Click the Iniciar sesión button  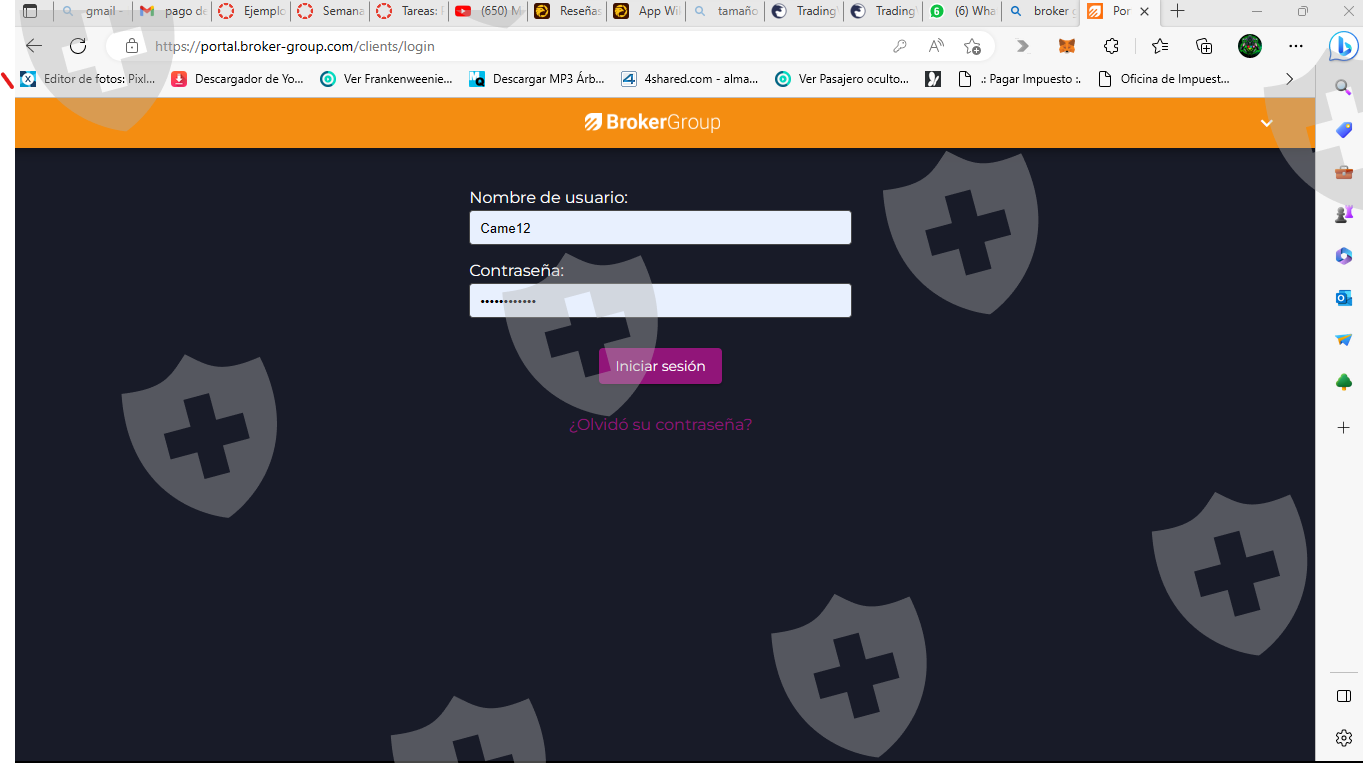point(660,366)
